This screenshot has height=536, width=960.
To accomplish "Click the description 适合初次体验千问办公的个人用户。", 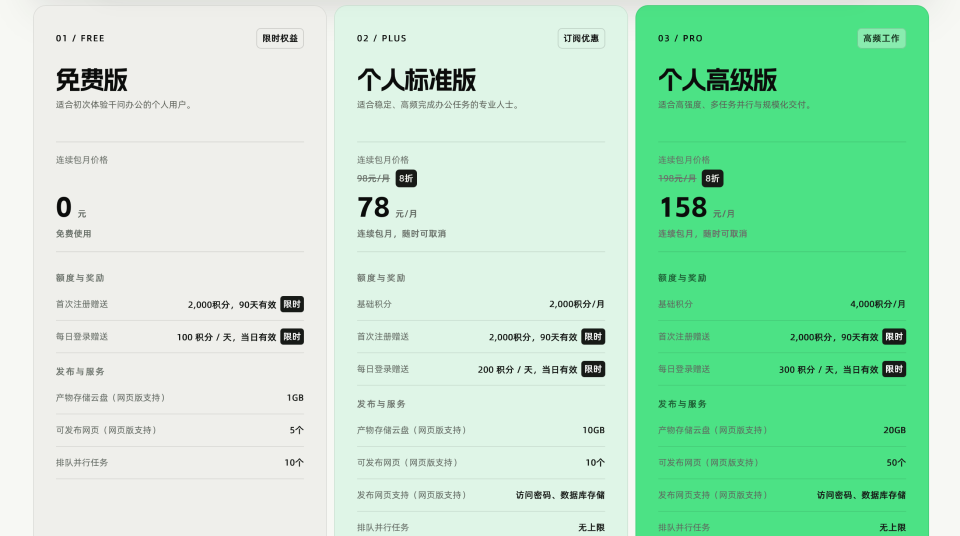I will point(125,105).
